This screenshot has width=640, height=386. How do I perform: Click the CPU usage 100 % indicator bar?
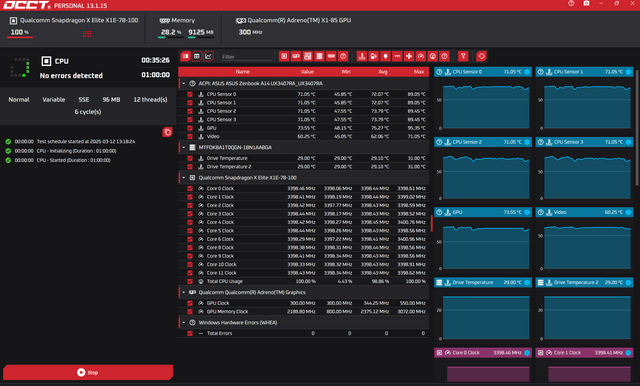20,38
